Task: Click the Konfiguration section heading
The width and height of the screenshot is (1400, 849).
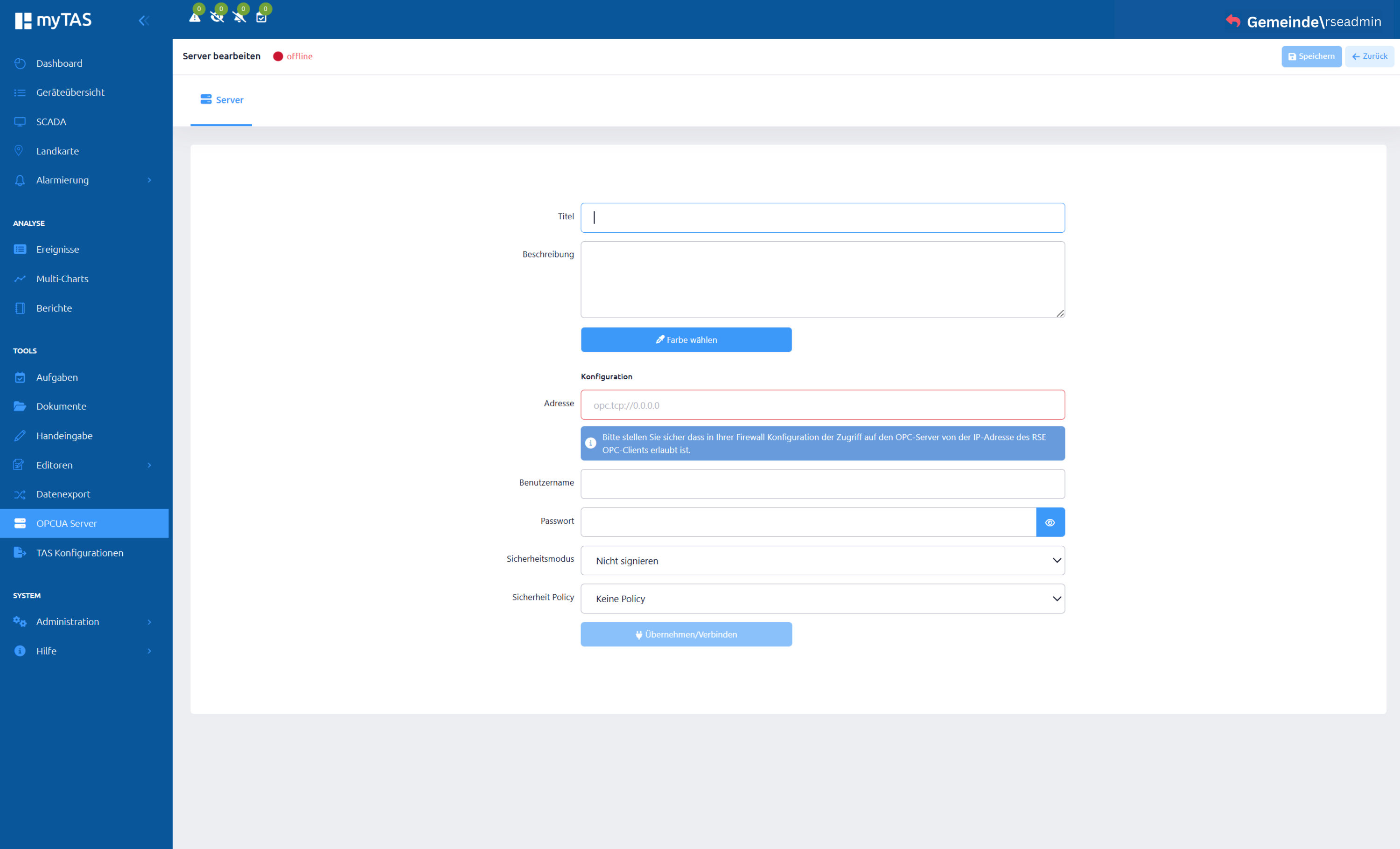Action: click(x=606, y=376)
